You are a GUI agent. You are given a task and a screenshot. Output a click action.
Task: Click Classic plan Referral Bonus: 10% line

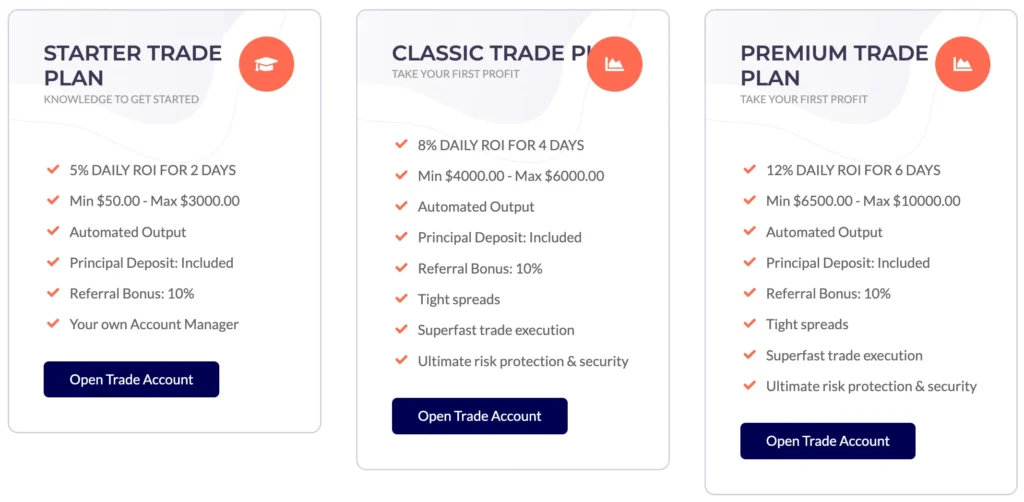point(480,268)
